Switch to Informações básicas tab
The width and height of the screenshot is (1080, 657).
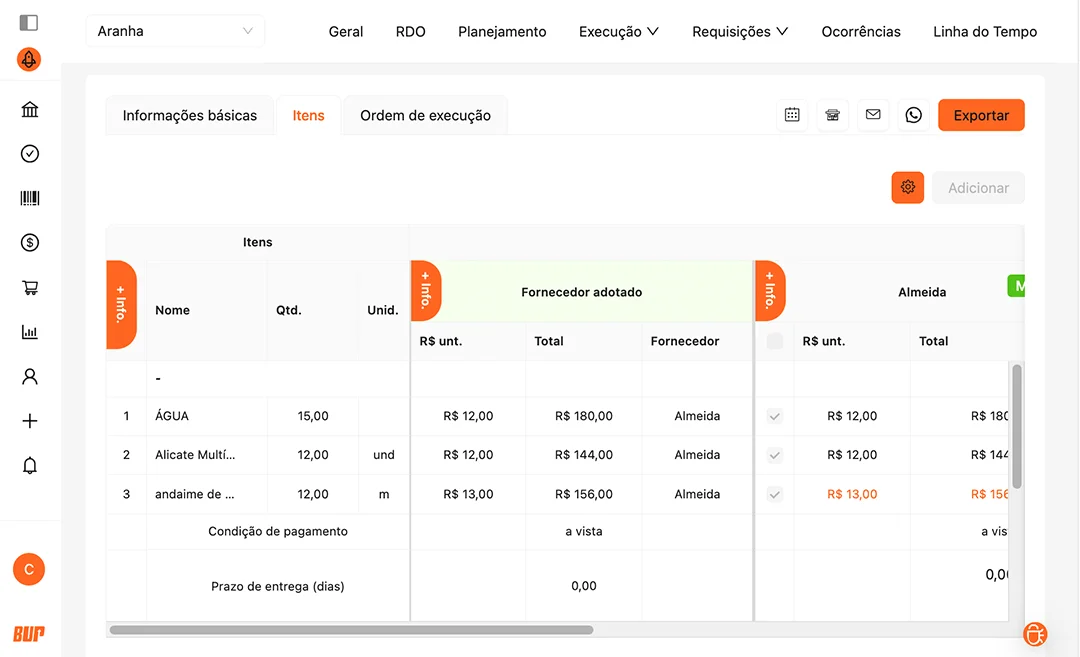coord(190,115)
